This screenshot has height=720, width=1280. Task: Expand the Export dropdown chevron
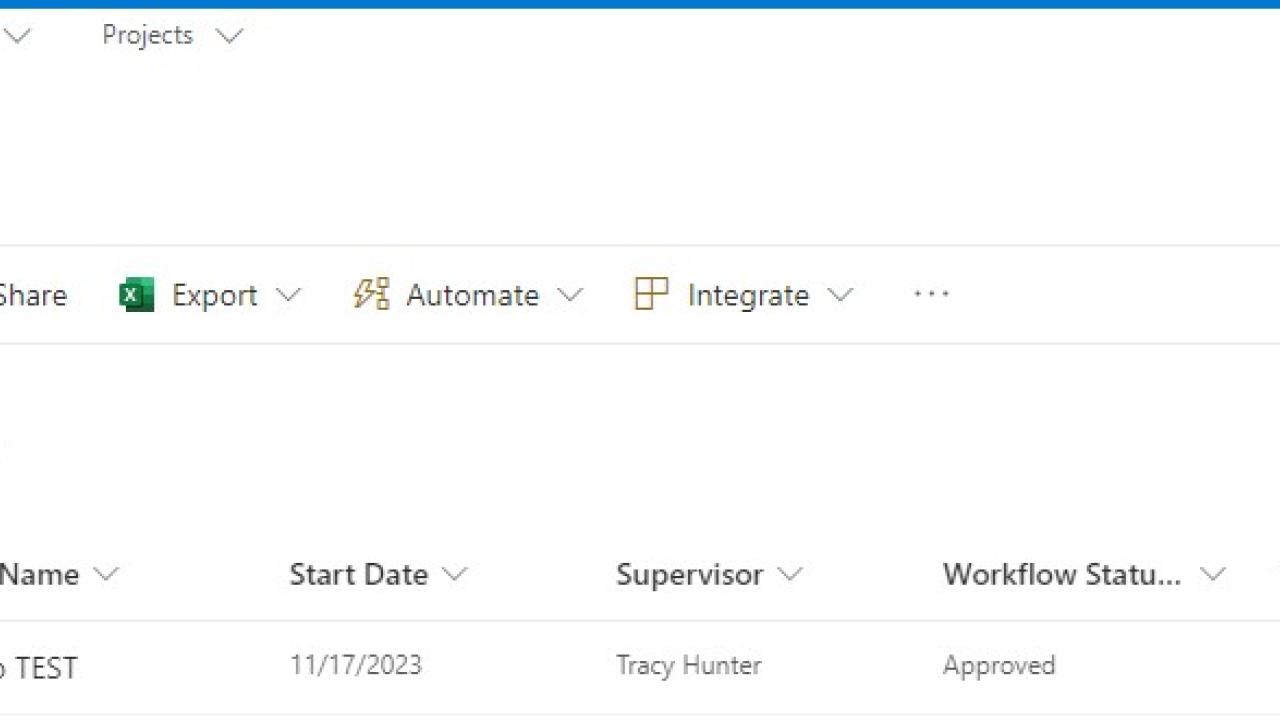point(288,295)
